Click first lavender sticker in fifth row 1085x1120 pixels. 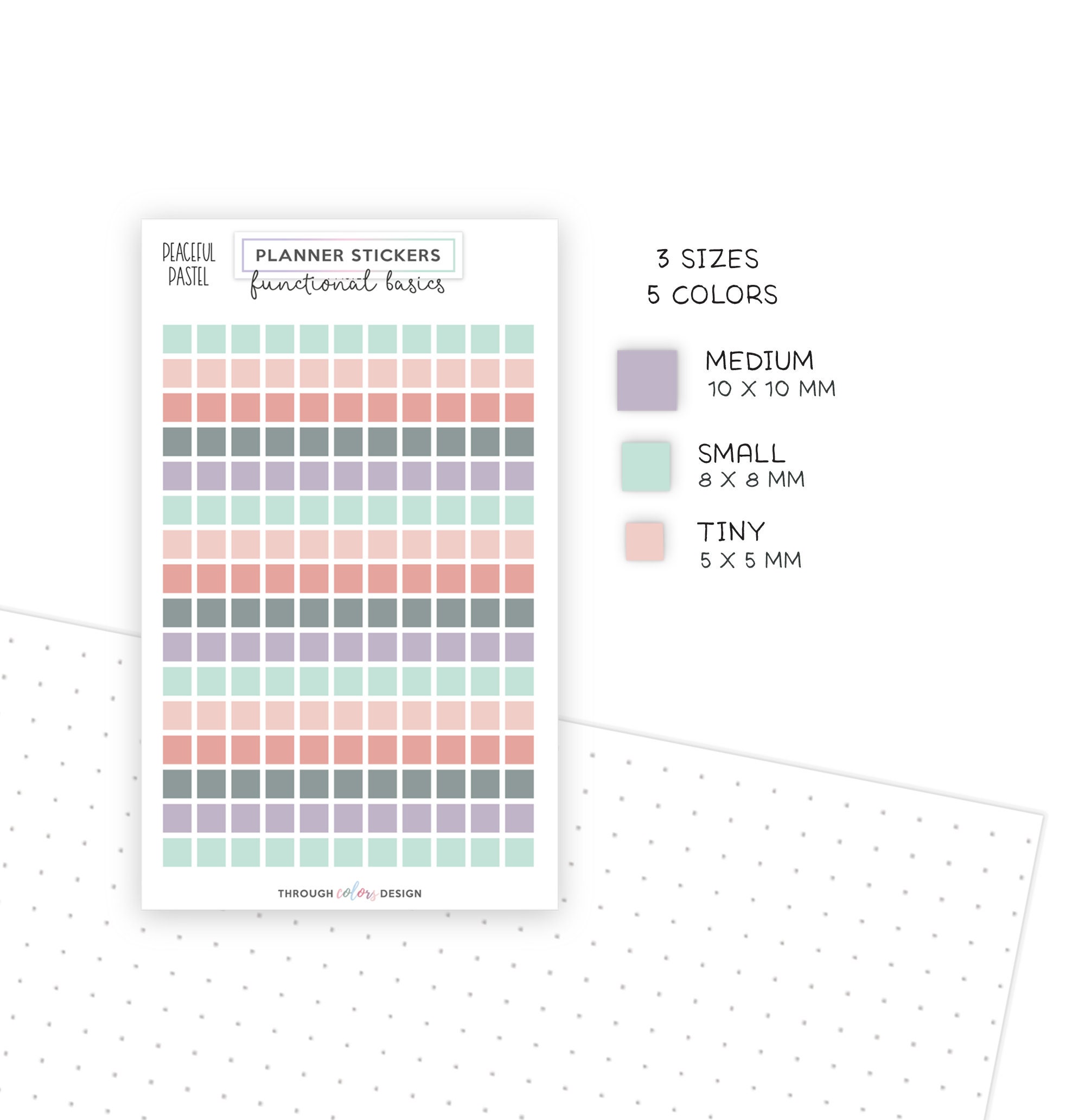coord(177,476)
